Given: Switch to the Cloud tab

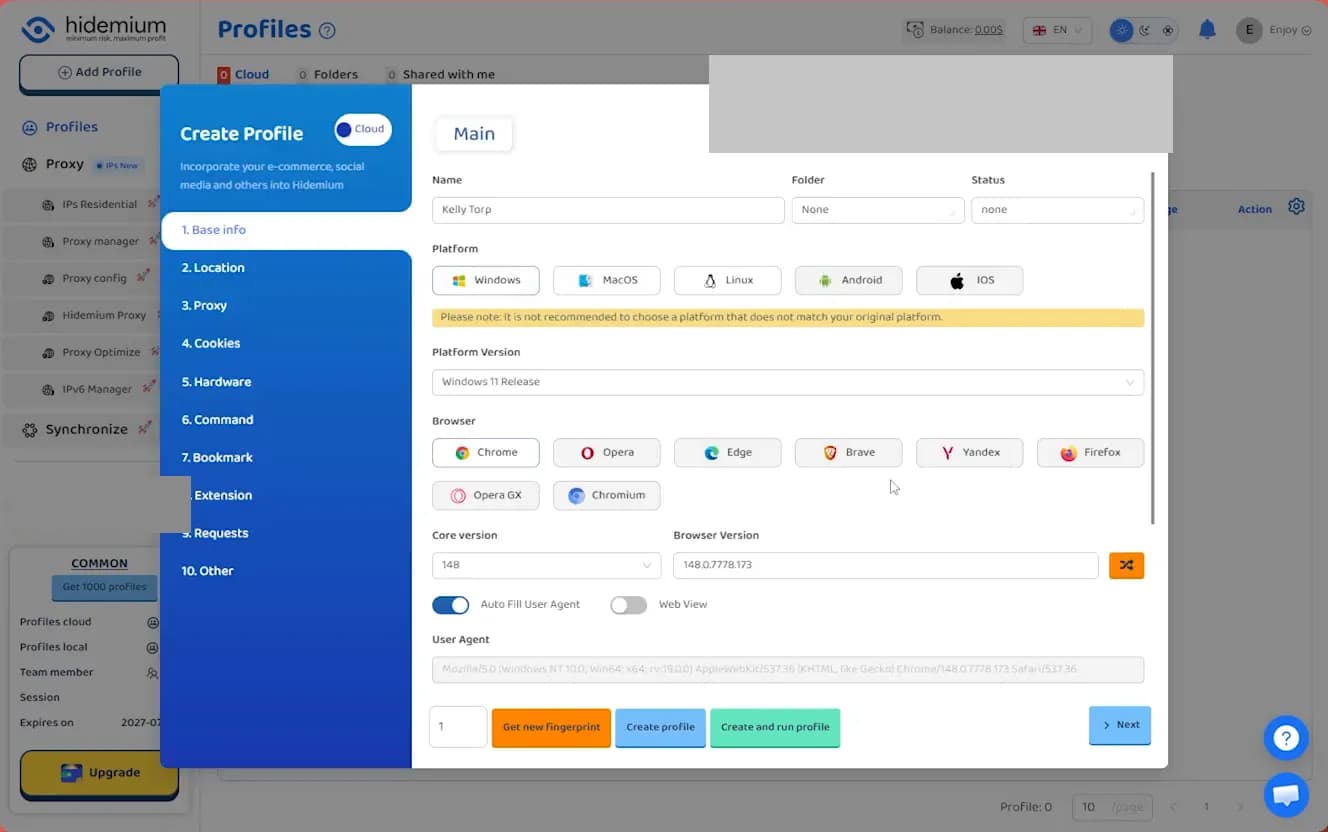Looking at the screenshot, I should (244, 74).
